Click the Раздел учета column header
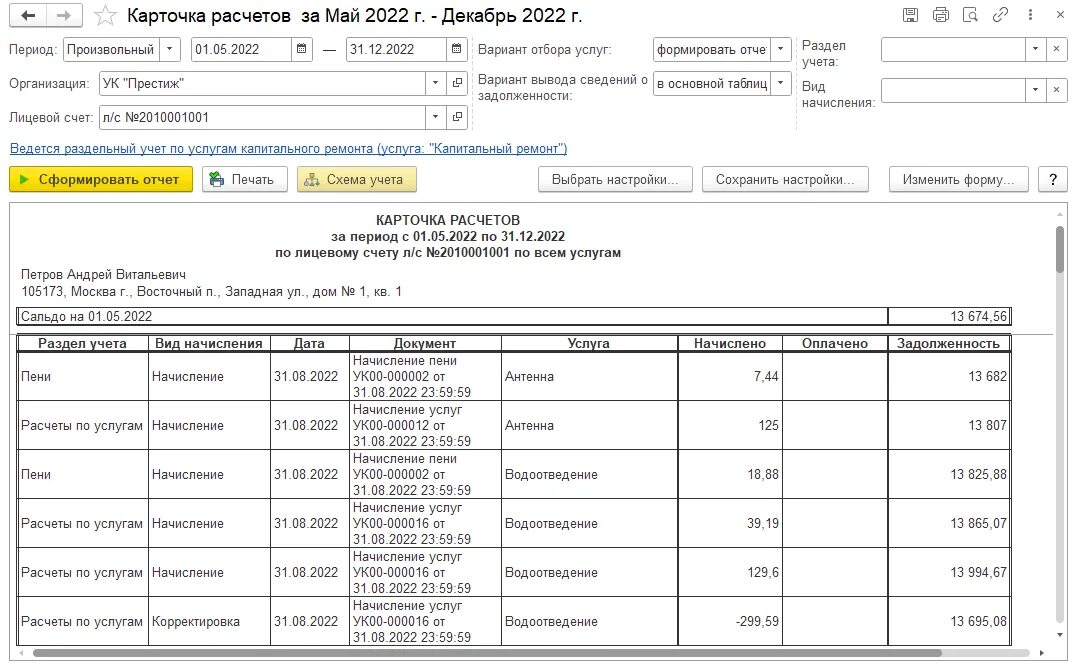The height and width of the screenshot is (665, 1077). click(x=82, y=343)
